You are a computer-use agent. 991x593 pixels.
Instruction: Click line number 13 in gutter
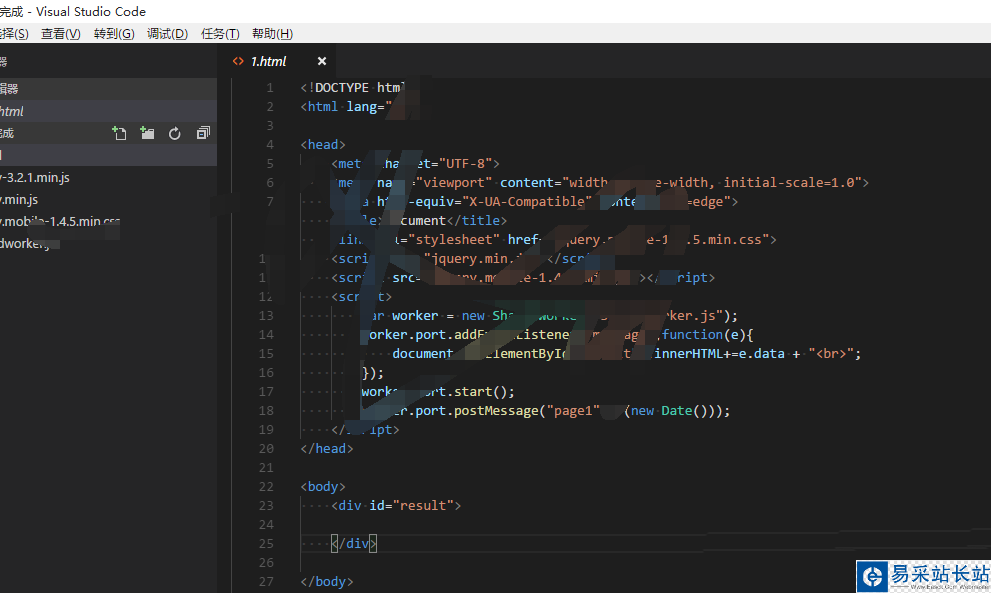(x=266, y=315)
